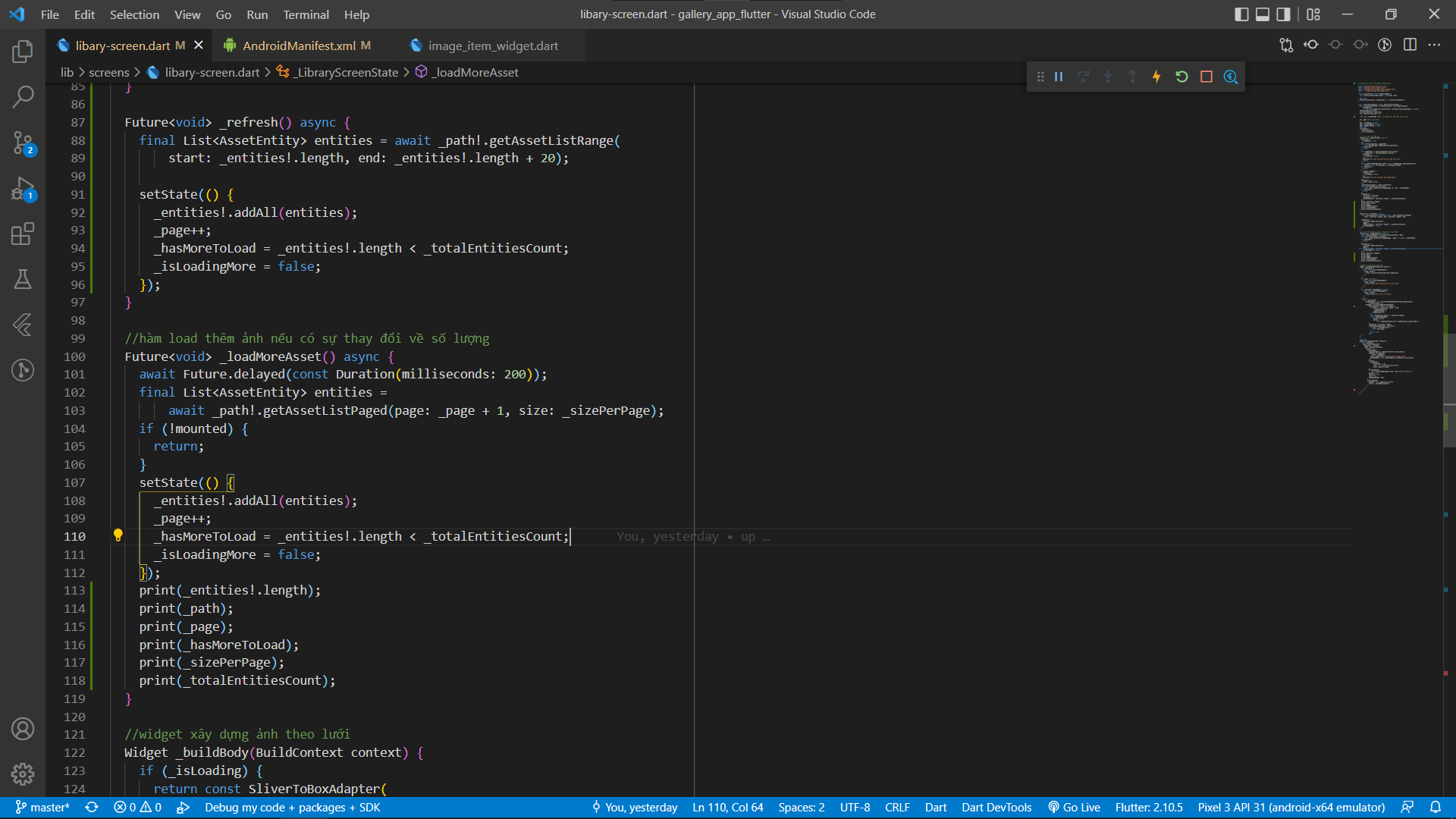Screen dimensions: 1456x819
Task: Switch to the AndroidManifest.xml tab
Action: tap(298, 45)
